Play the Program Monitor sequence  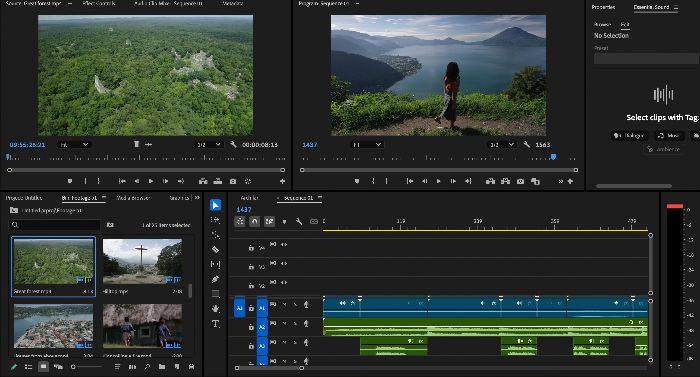click(x=438, y=181)
